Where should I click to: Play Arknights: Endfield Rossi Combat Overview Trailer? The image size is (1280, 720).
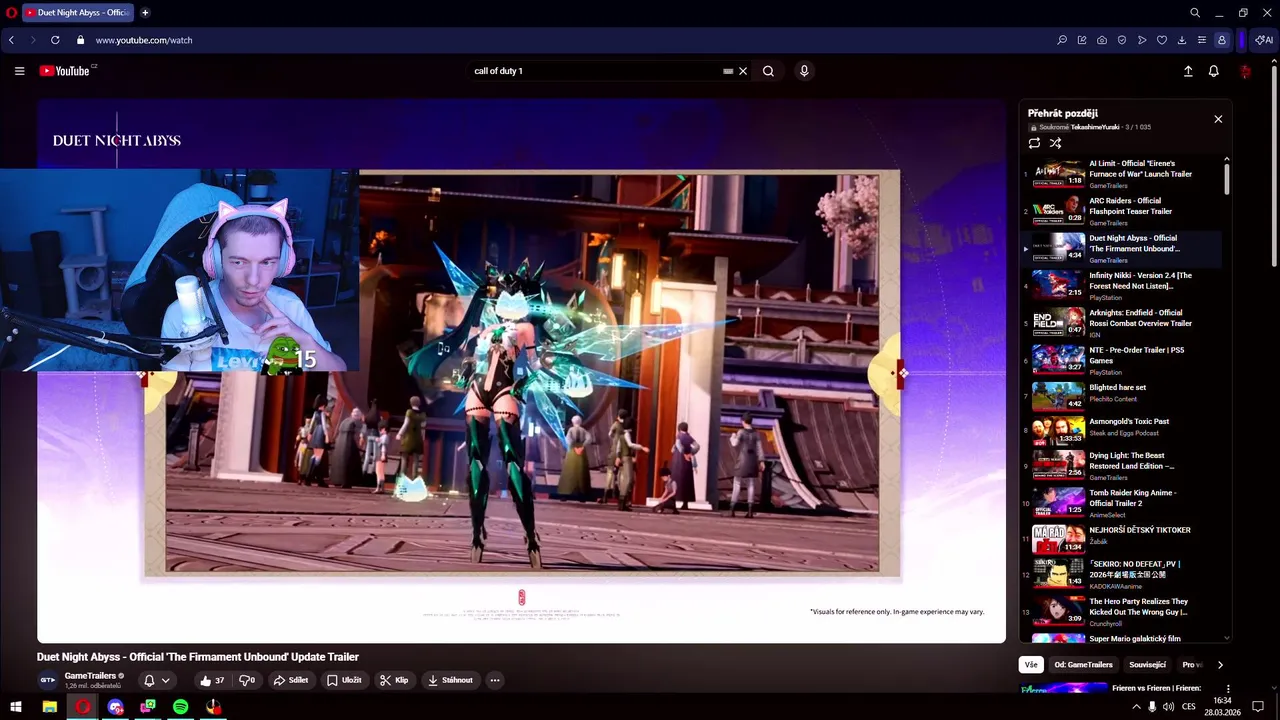pos(1120,323)
